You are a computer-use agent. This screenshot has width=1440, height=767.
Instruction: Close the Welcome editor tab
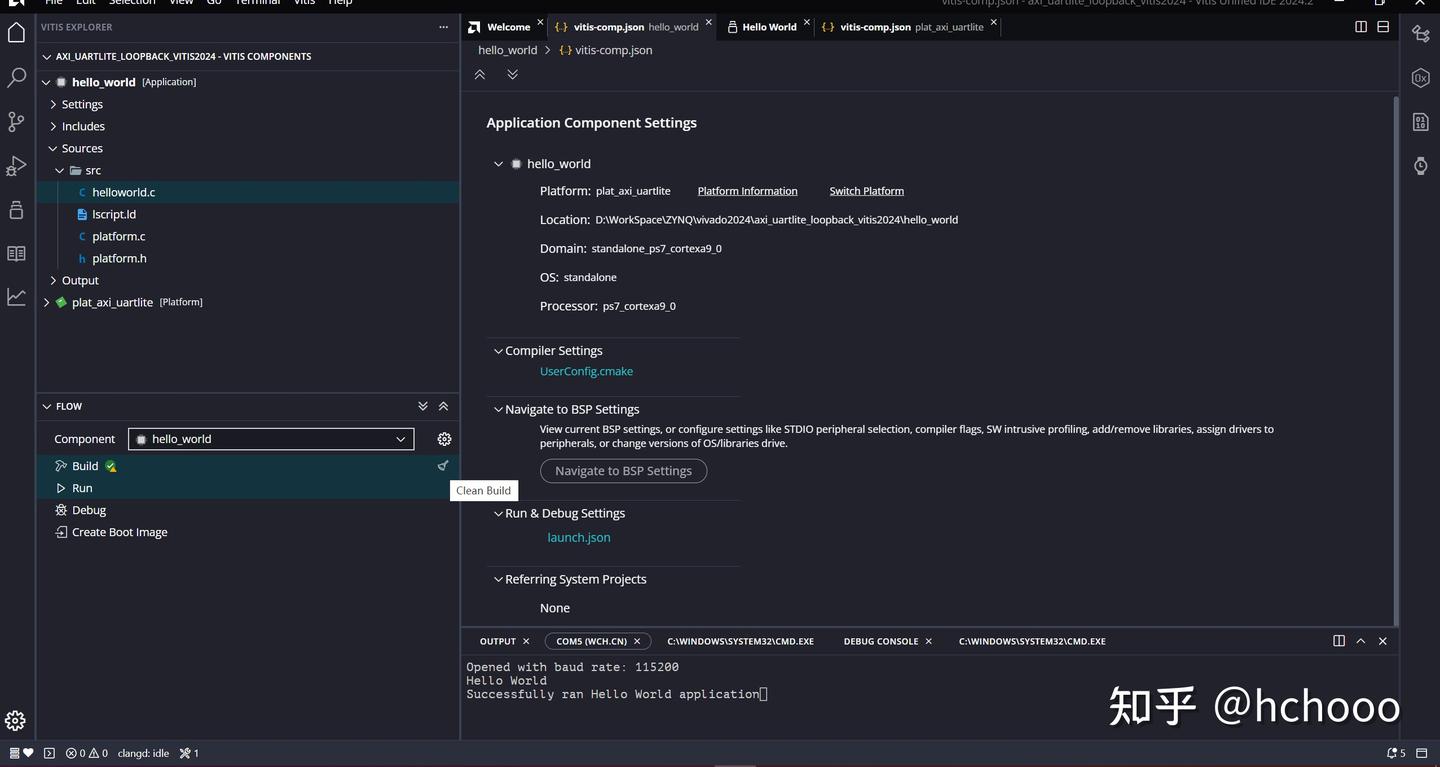click(x=540, y=23)
